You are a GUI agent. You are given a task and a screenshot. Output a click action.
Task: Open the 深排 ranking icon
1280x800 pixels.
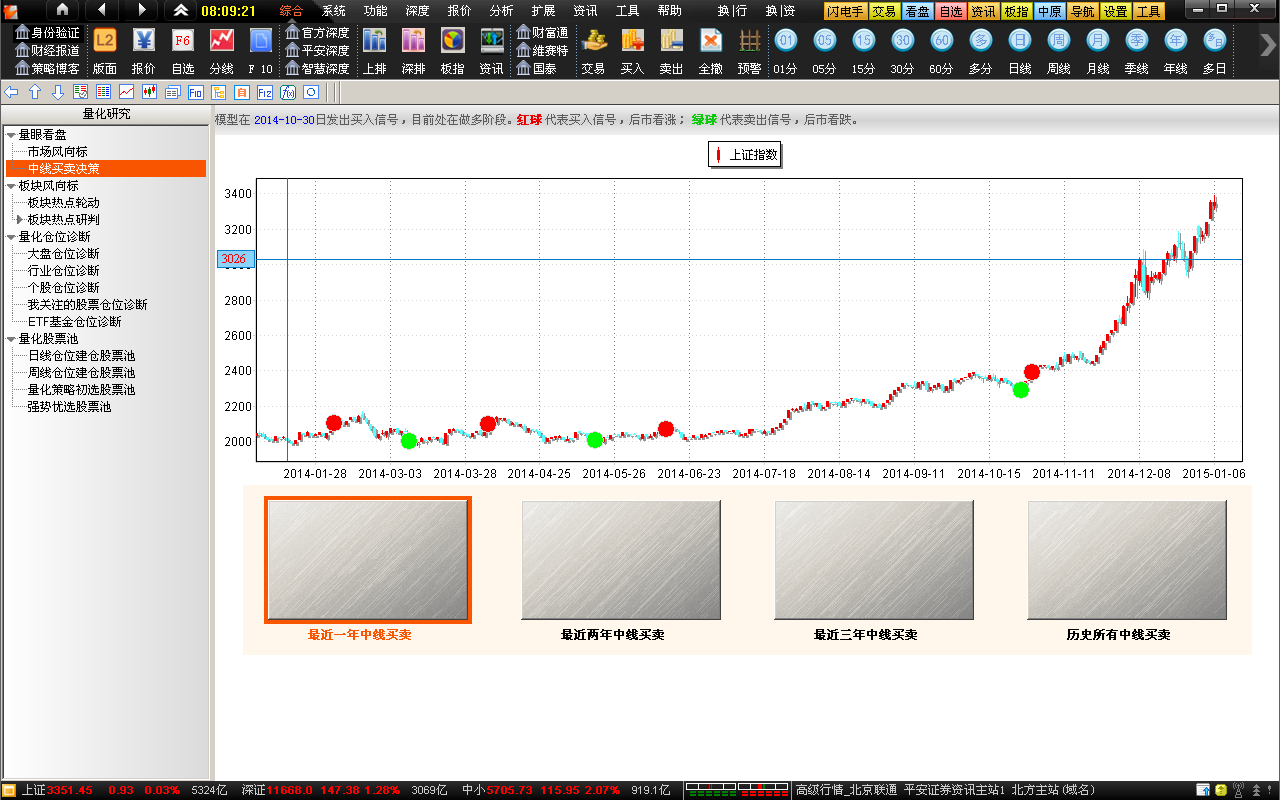[x=414, y=40]
